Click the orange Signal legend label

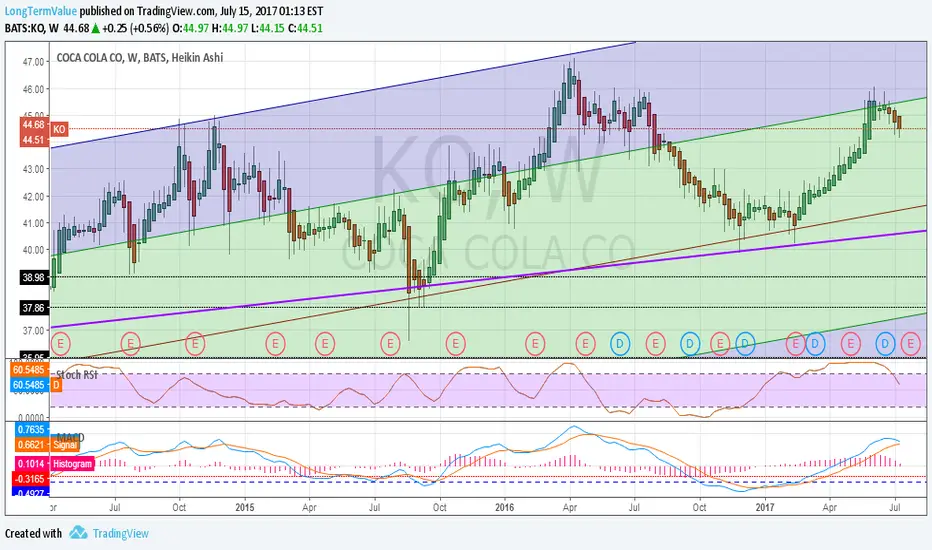[64, 445]
